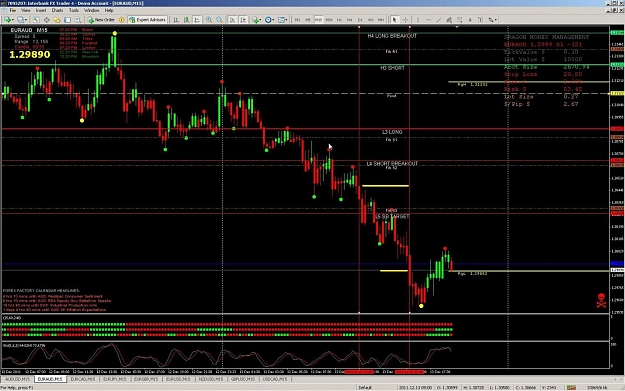Open the Help menu

click(x=109, y=10)
